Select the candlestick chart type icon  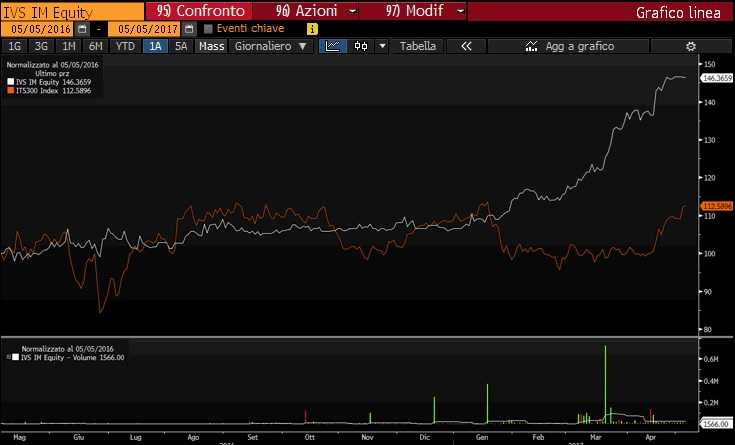(361, 46)
